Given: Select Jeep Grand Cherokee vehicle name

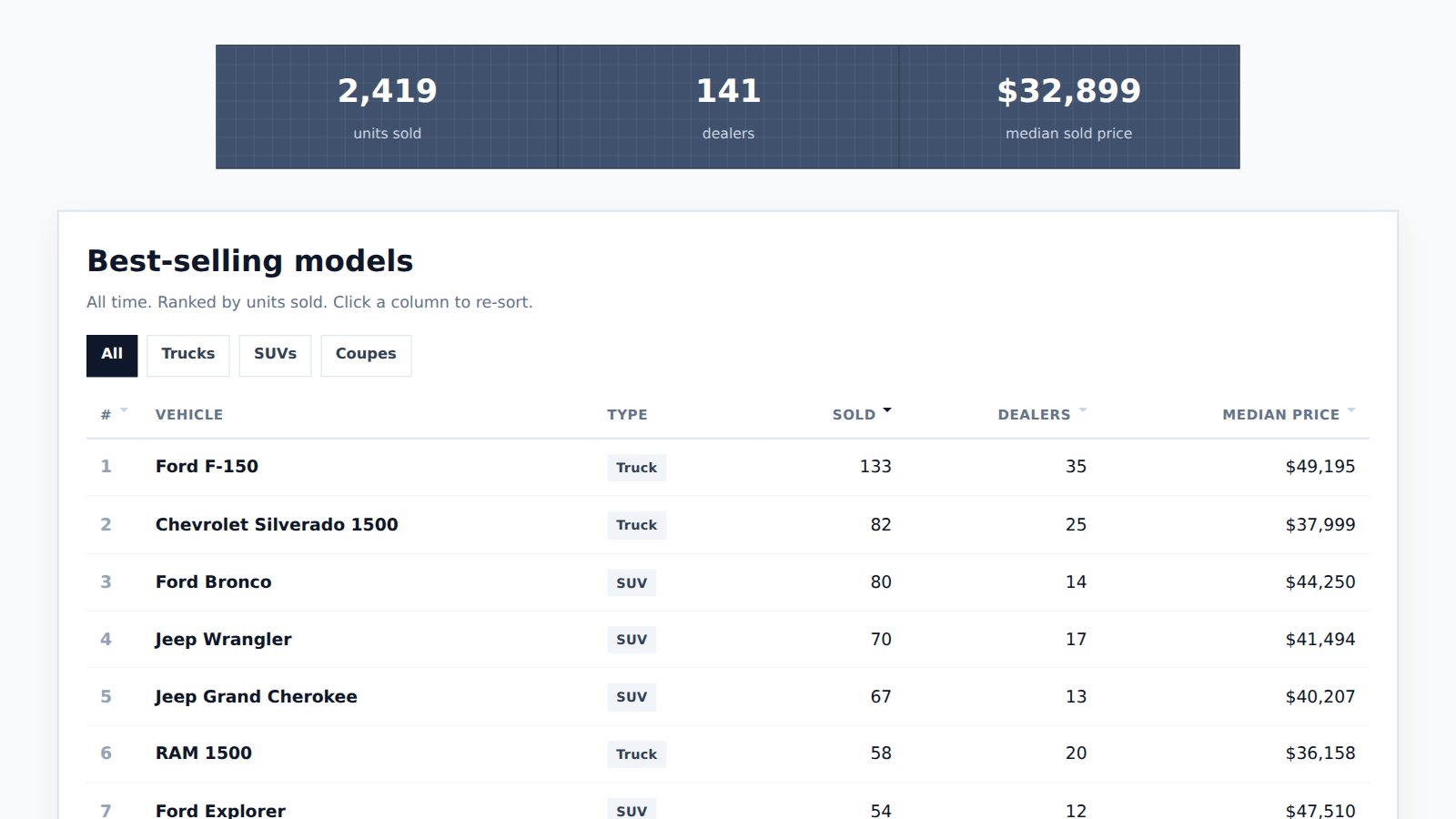Looking at the screenshot, I should 256,696.
